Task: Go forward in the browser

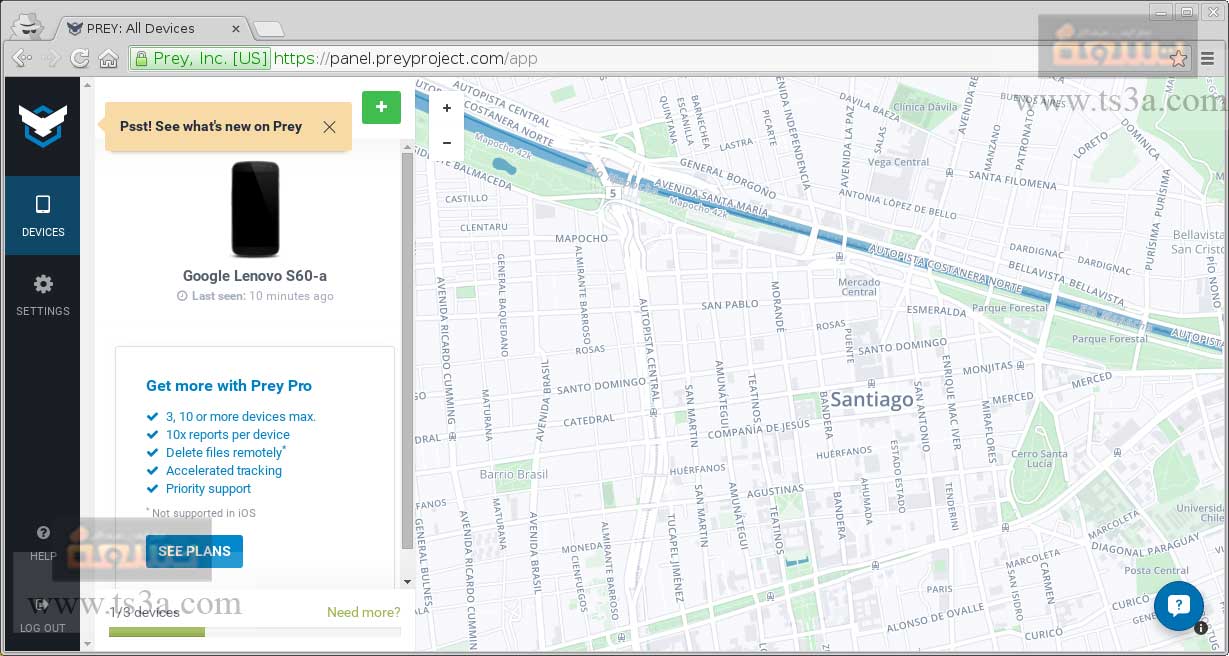Action: click(x=52, y=58)
